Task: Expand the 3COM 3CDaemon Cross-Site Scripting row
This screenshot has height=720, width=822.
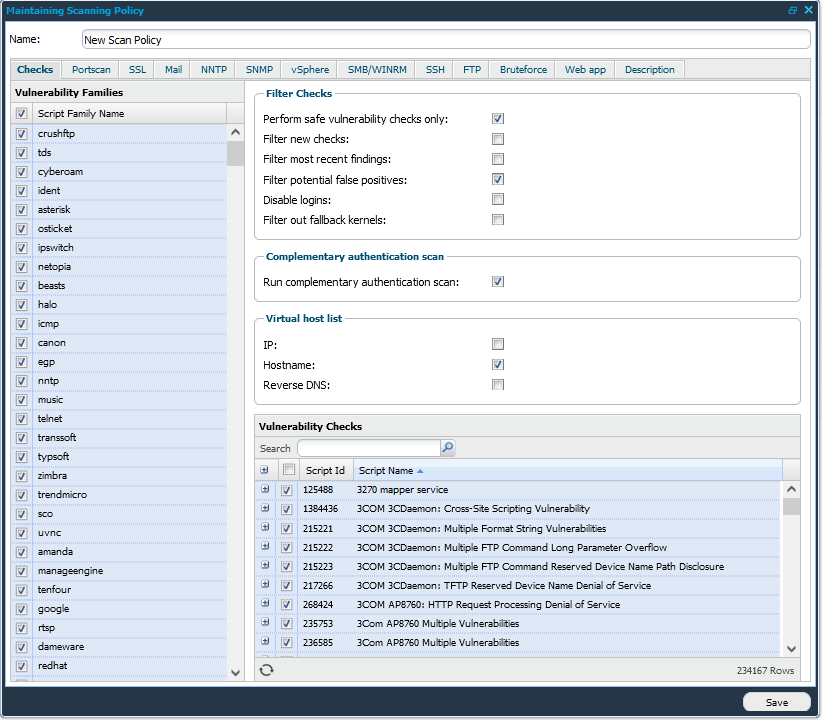Action: click(265, 509)
